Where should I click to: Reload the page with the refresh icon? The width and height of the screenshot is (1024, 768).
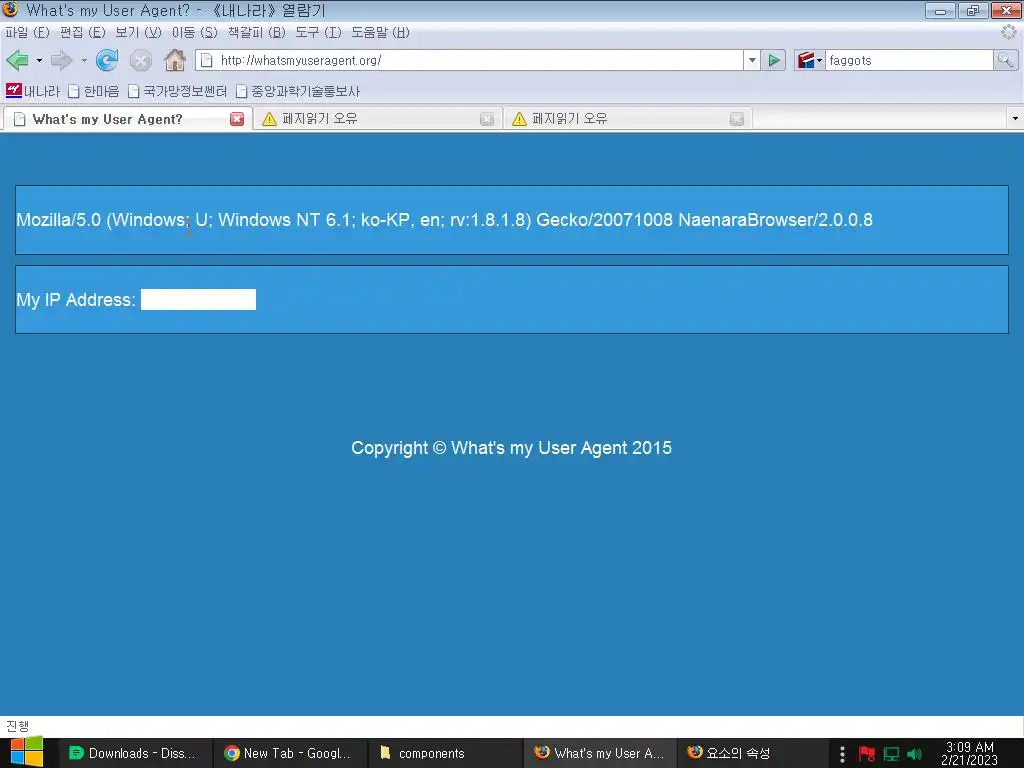point(107,60)
